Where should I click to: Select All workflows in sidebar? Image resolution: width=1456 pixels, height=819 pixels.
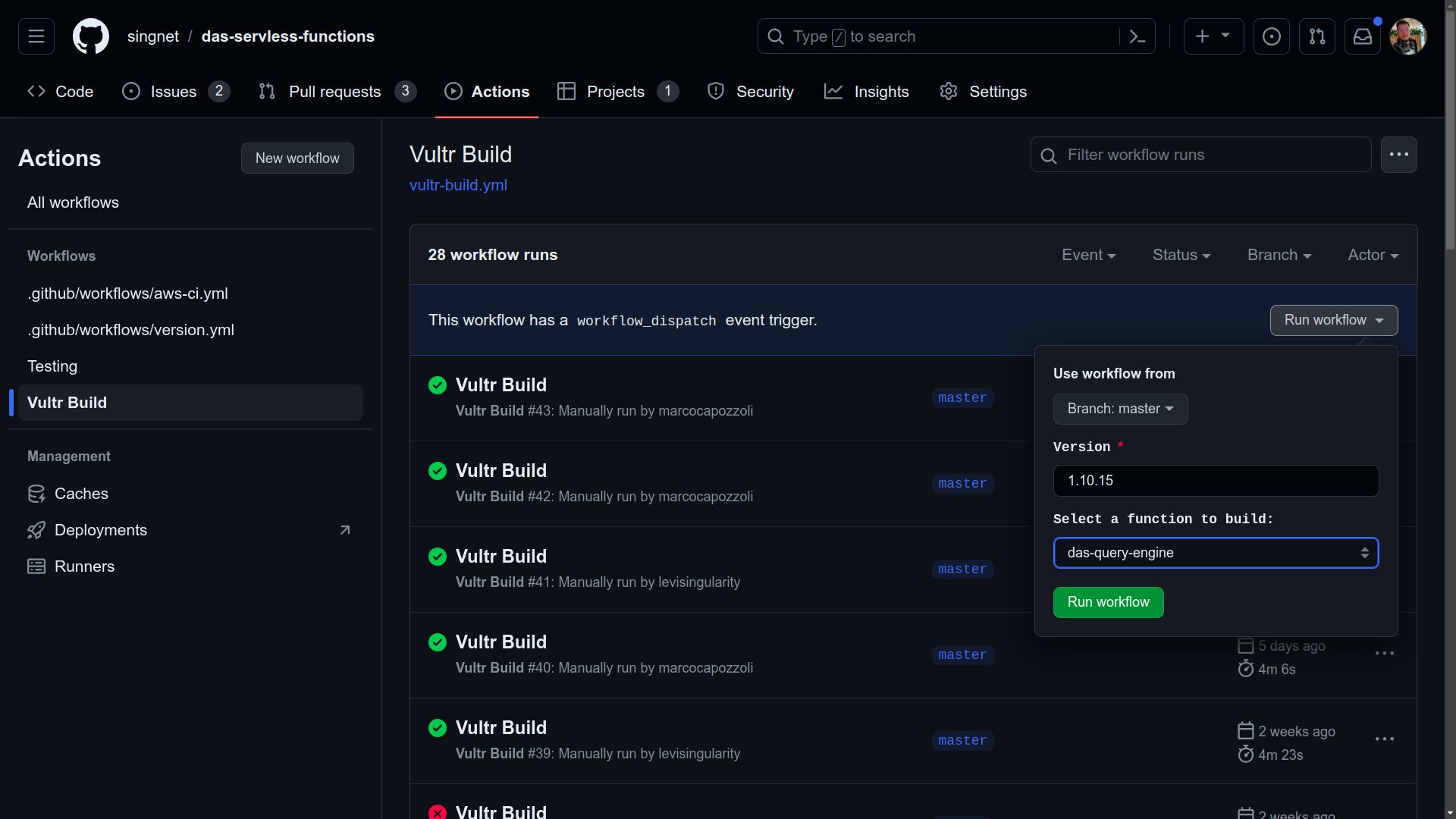pos(190,202)
